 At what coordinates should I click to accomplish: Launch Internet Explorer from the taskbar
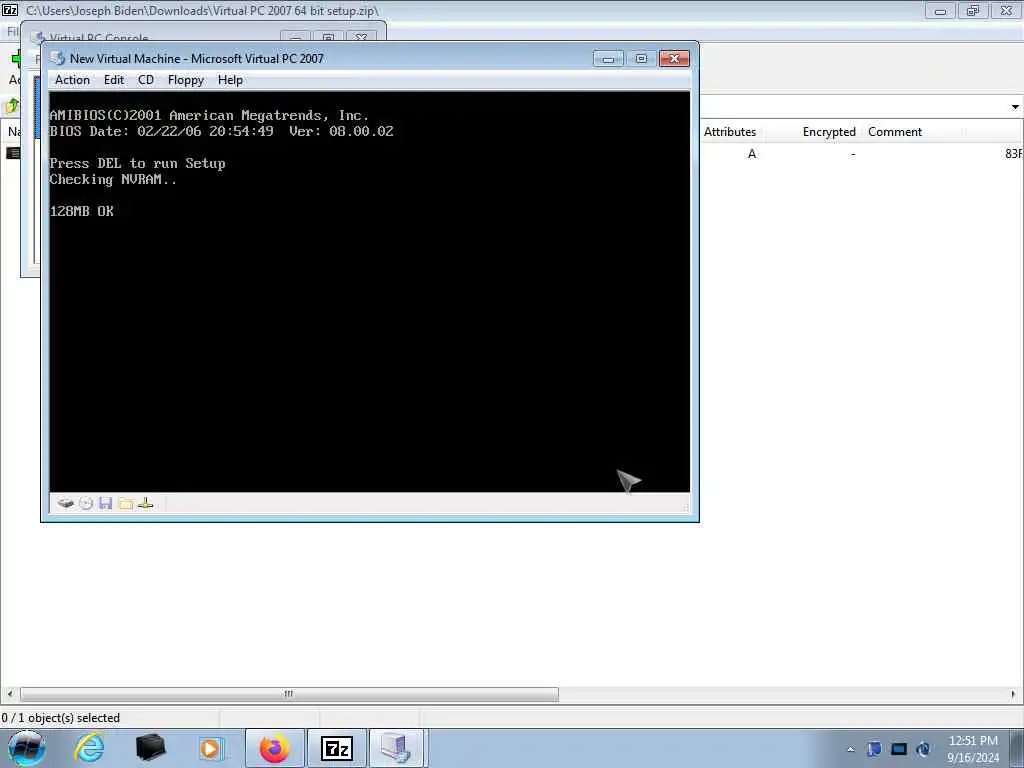[x=89, y=748]
